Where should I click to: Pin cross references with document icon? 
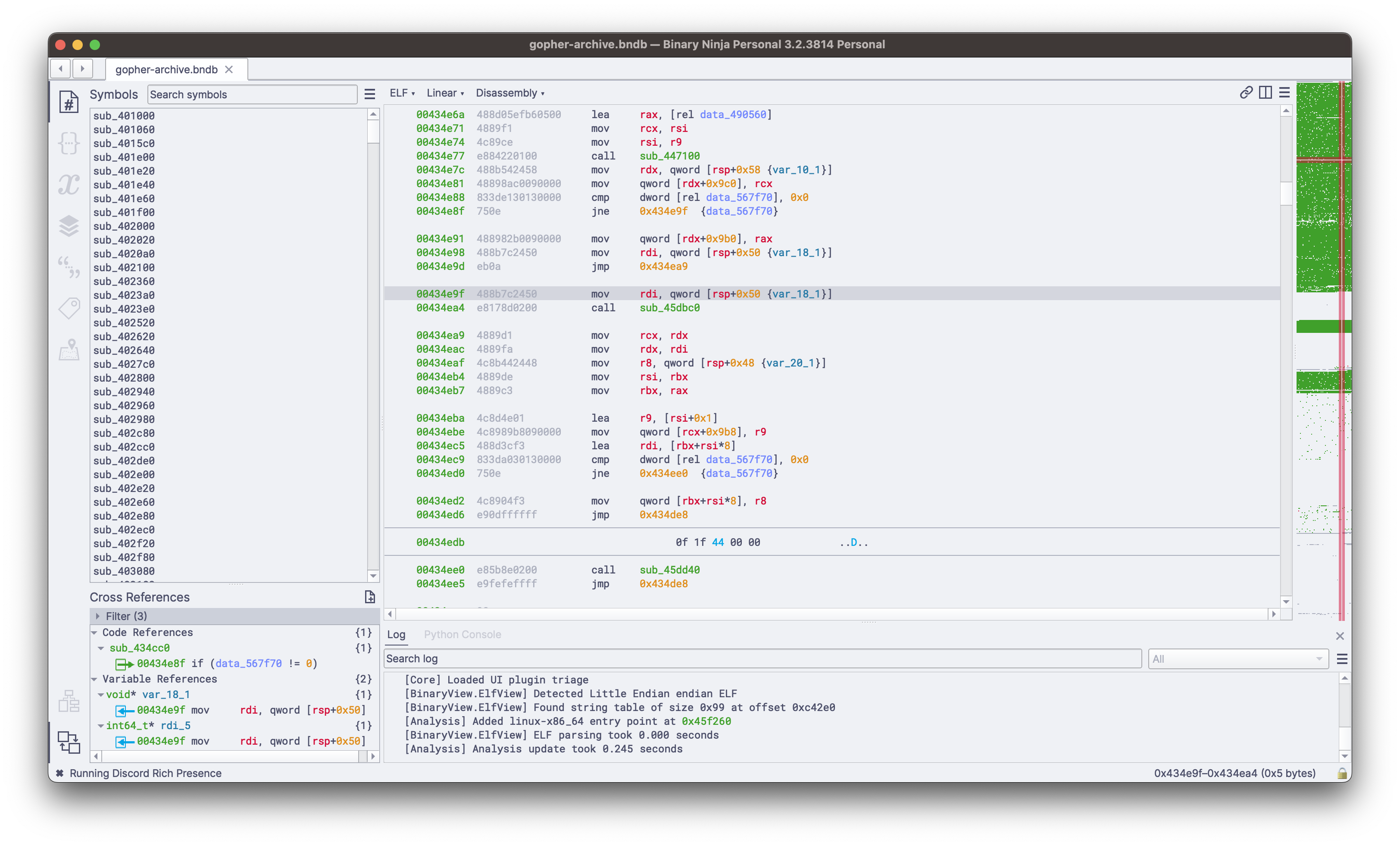[369, 596]
